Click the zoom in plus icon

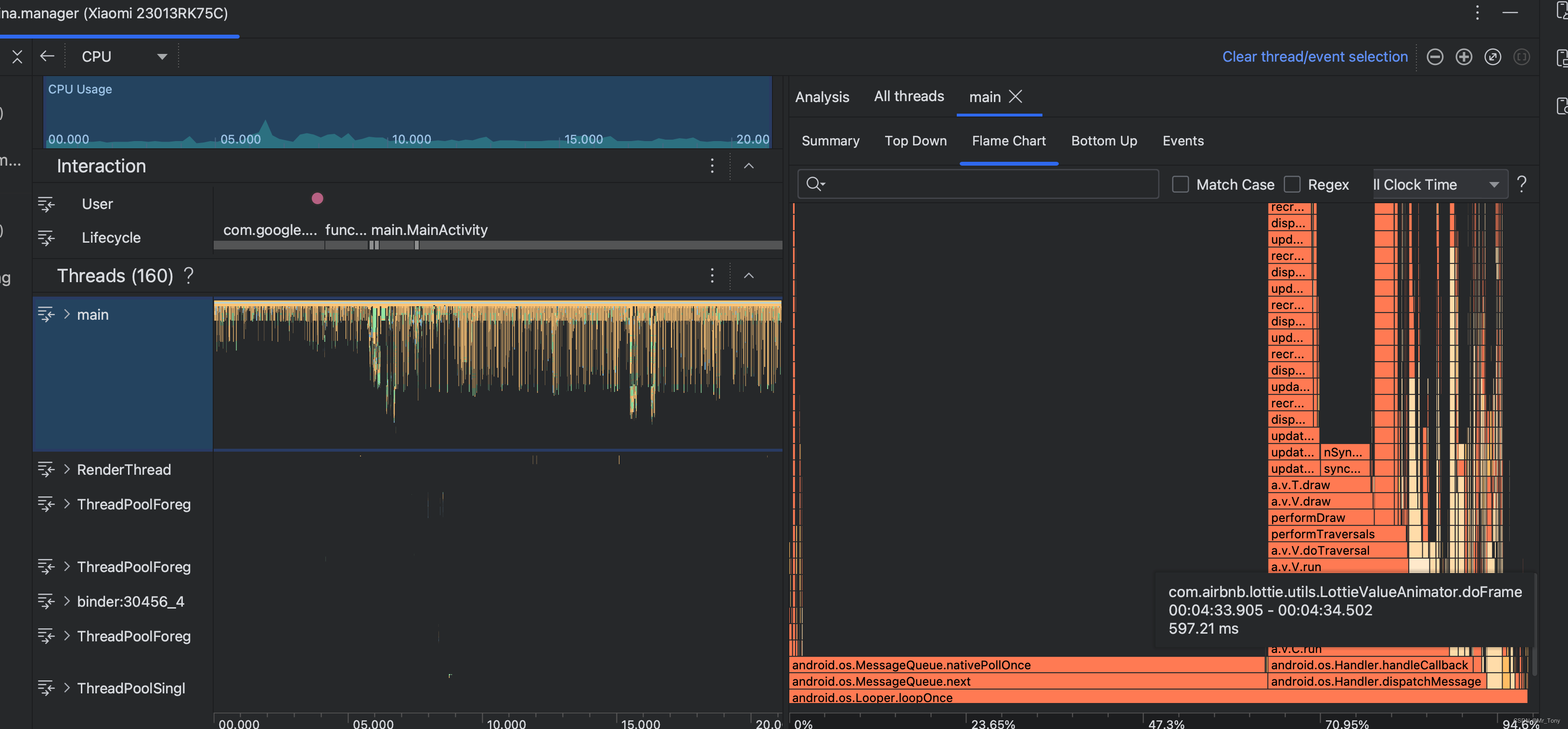[1463, 57]
